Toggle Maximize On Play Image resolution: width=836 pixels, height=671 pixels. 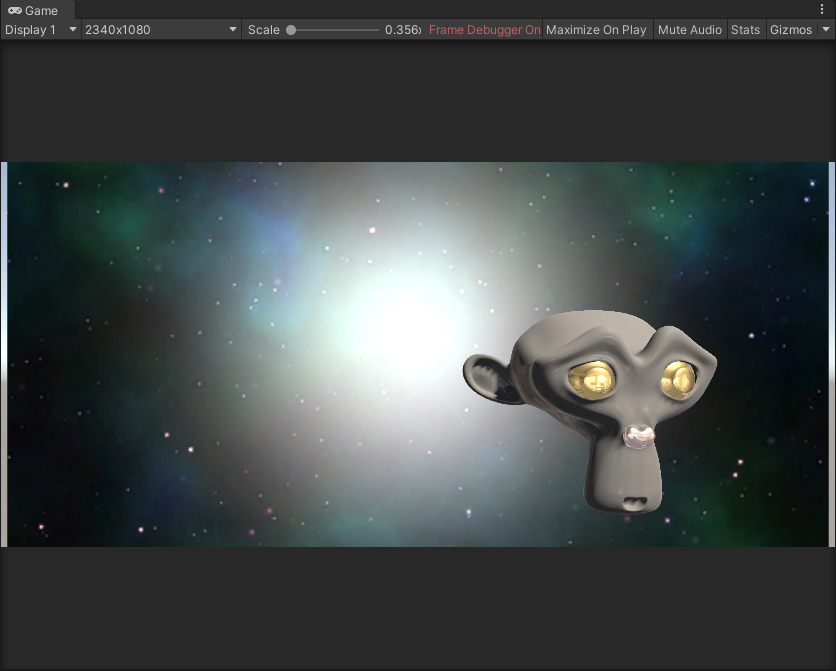596,30
